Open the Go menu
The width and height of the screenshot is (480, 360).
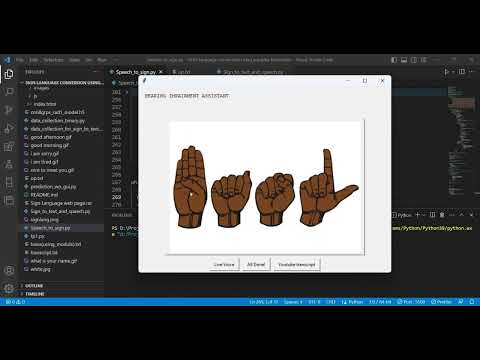[89, 60]
